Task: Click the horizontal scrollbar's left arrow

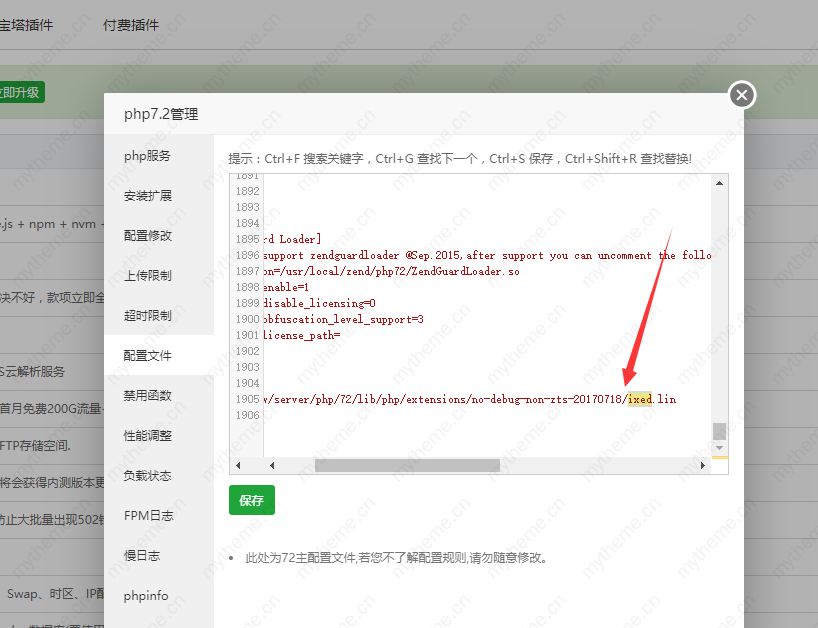Action: pos(238,465)
